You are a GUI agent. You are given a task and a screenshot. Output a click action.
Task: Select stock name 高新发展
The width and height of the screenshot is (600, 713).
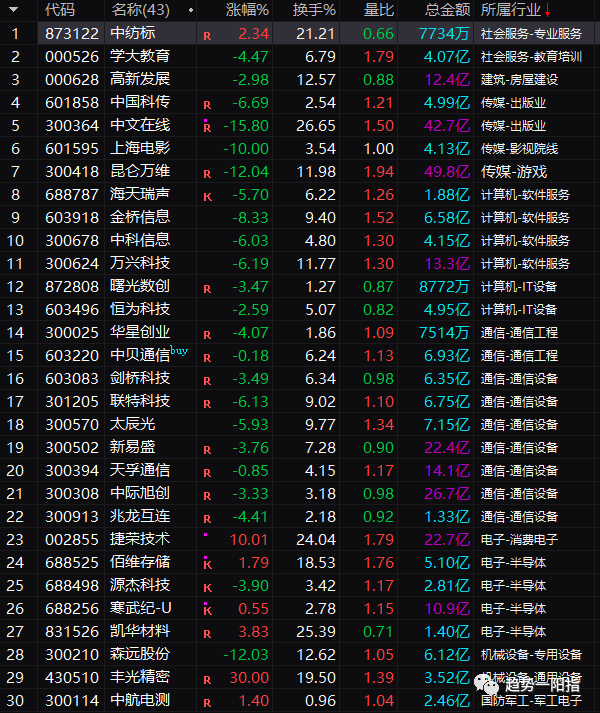tap(140, 80)
